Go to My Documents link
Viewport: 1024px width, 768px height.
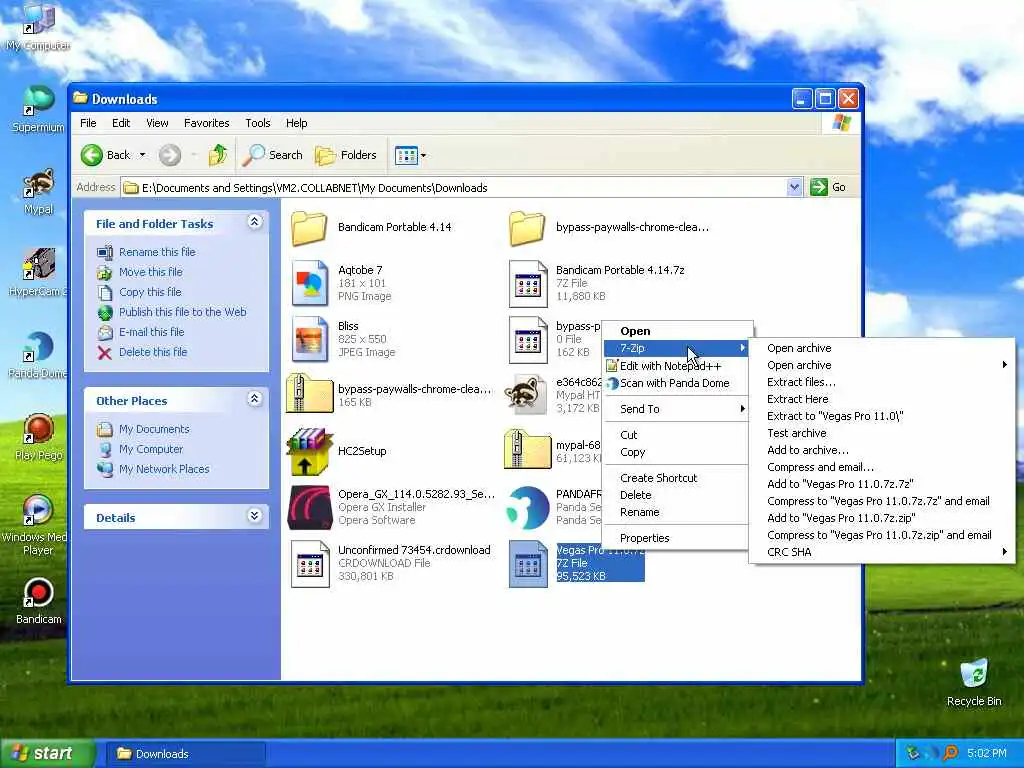point(154,429)
